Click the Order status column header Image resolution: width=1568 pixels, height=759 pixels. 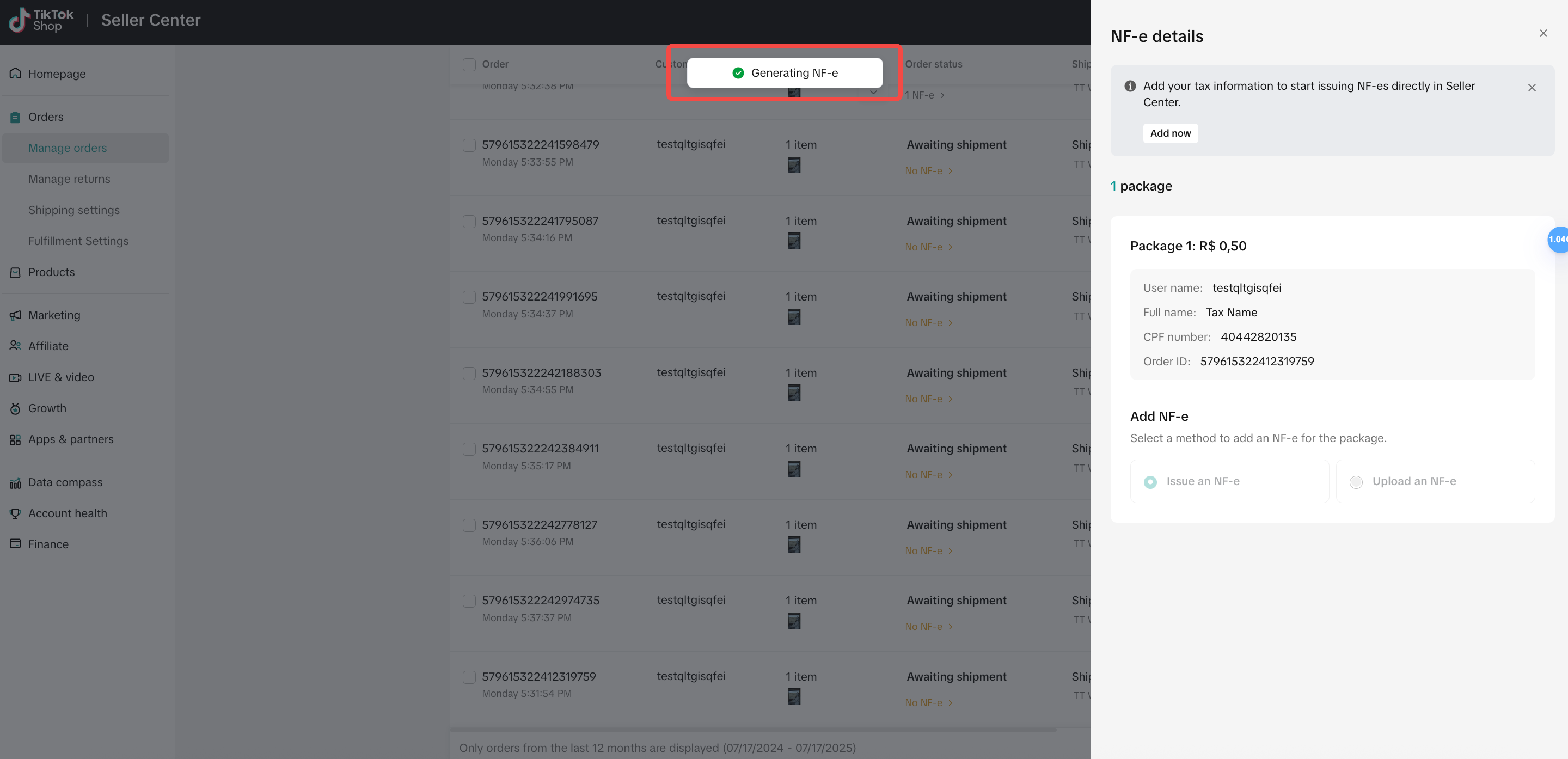[x=933, y=64]
